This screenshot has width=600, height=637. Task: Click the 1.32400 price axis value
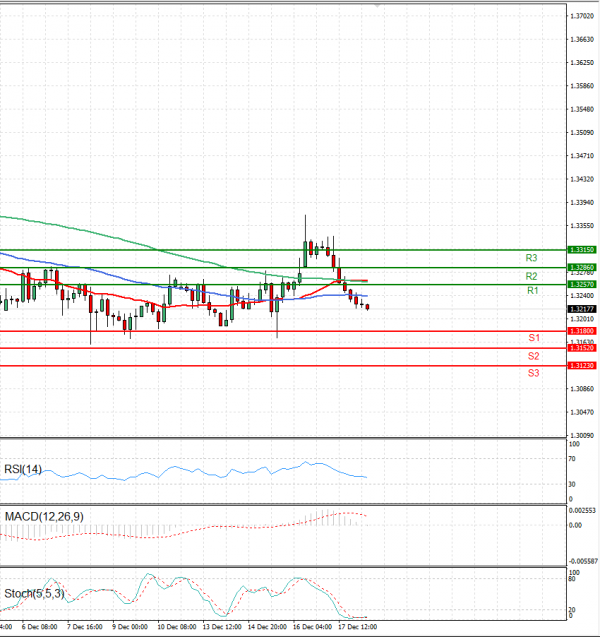582,295
